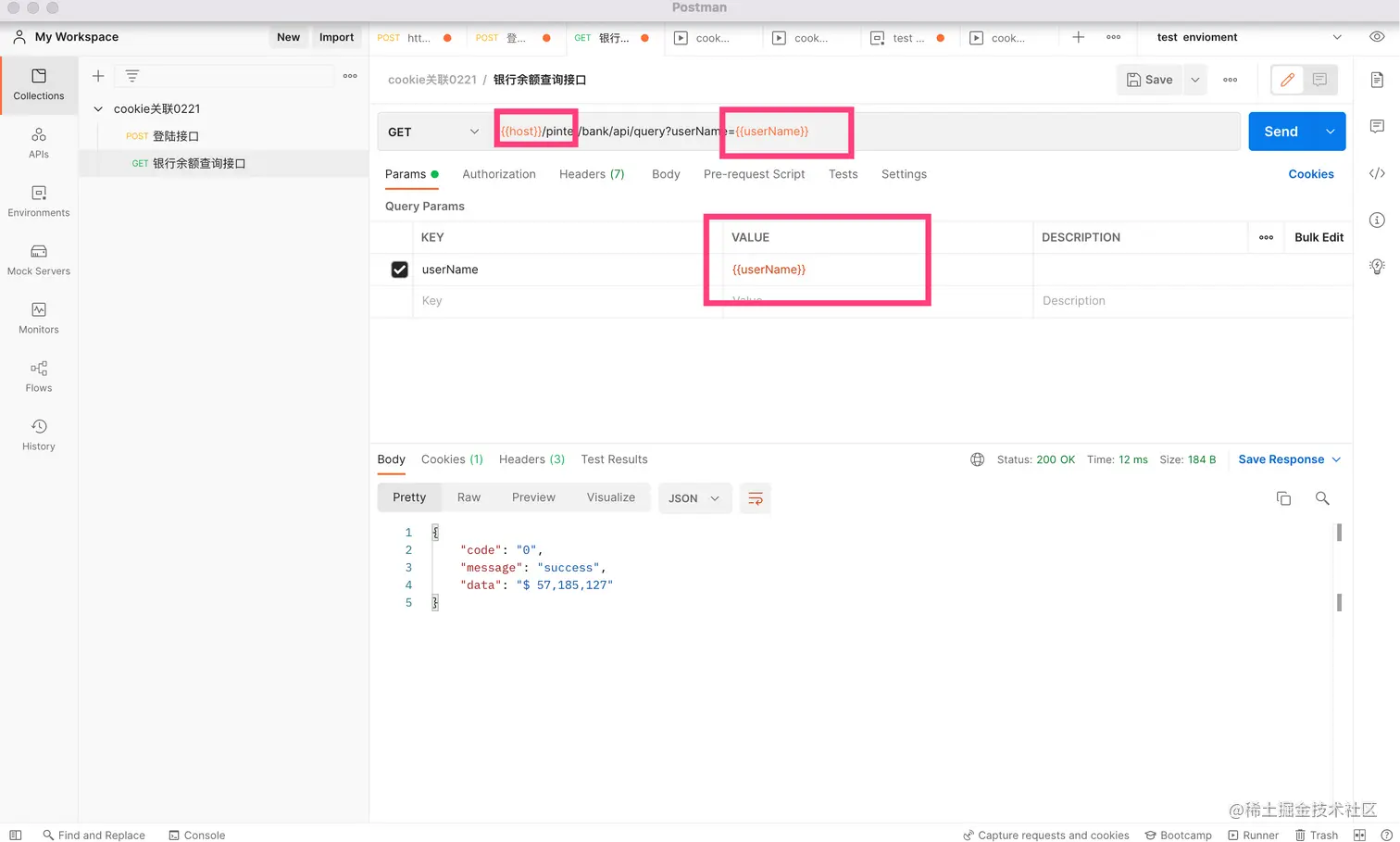Open the Monitors sidebar panel
The height and width of the screenshot is (842, 1400).
(39, 319)
